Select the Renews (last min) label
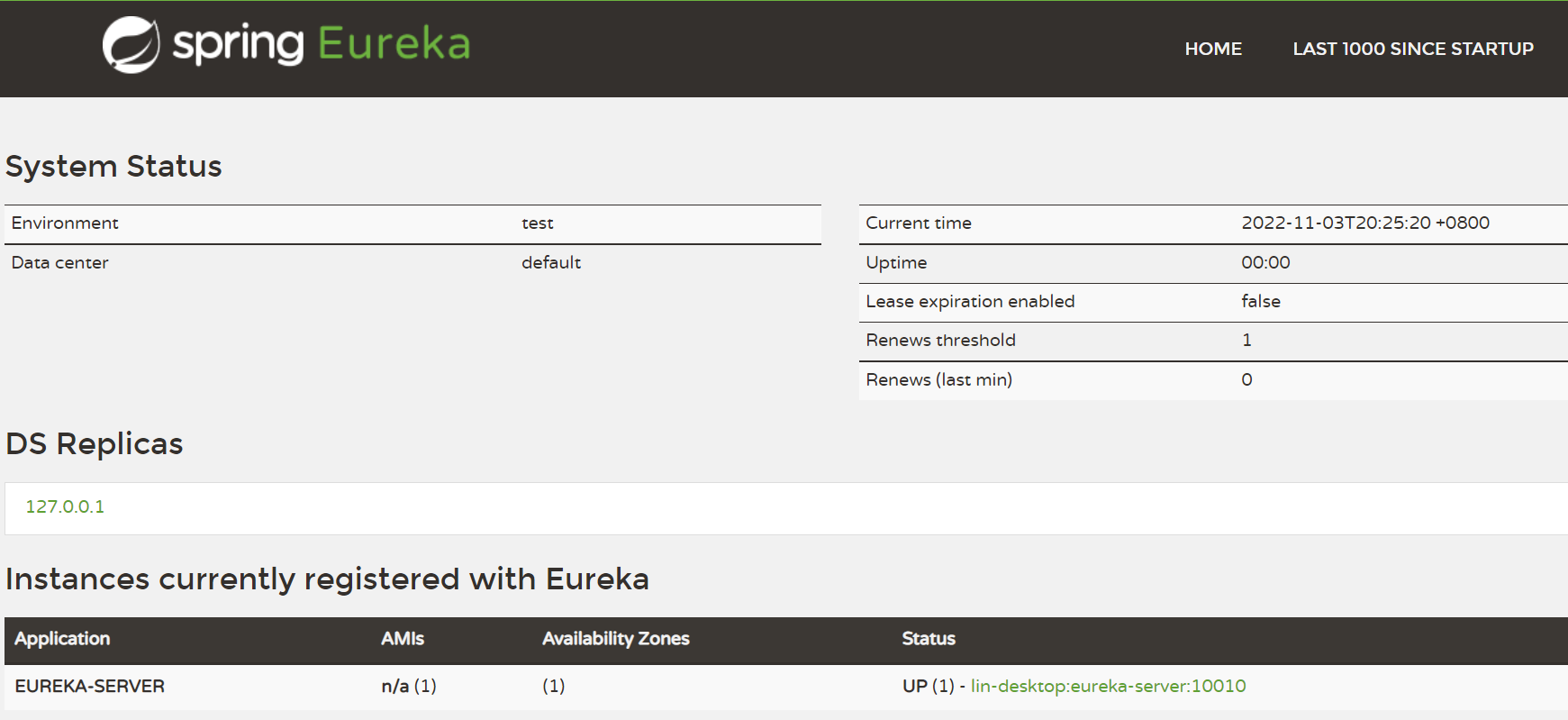 click(938, 379)
